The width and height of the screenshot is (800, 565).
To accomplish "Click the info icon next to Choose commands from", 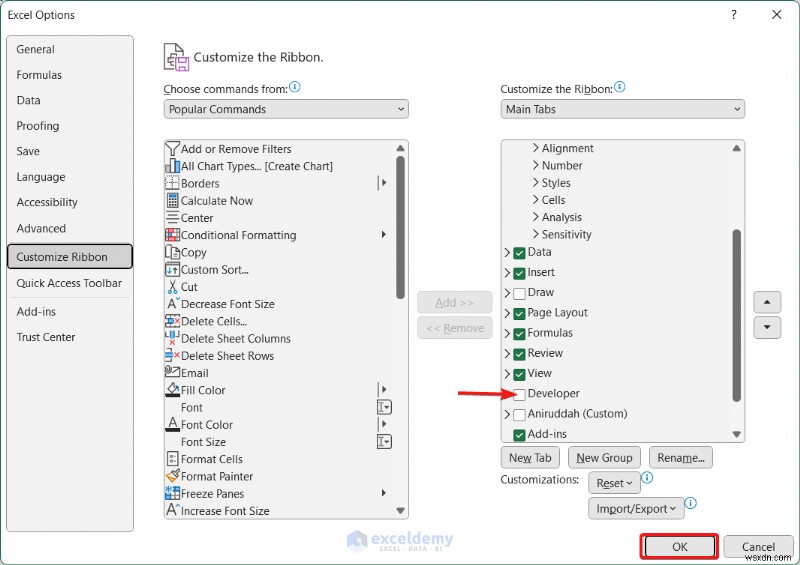I will [x=295, y=87].
